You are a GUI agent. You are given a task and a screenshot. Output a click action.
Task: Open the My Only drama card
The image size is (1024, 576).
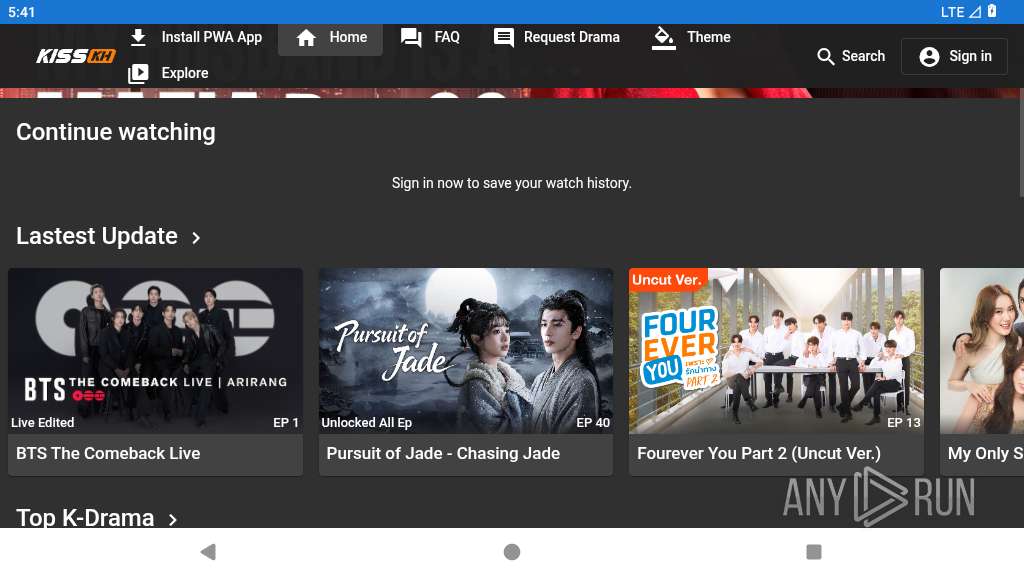[x=982, y=371]
